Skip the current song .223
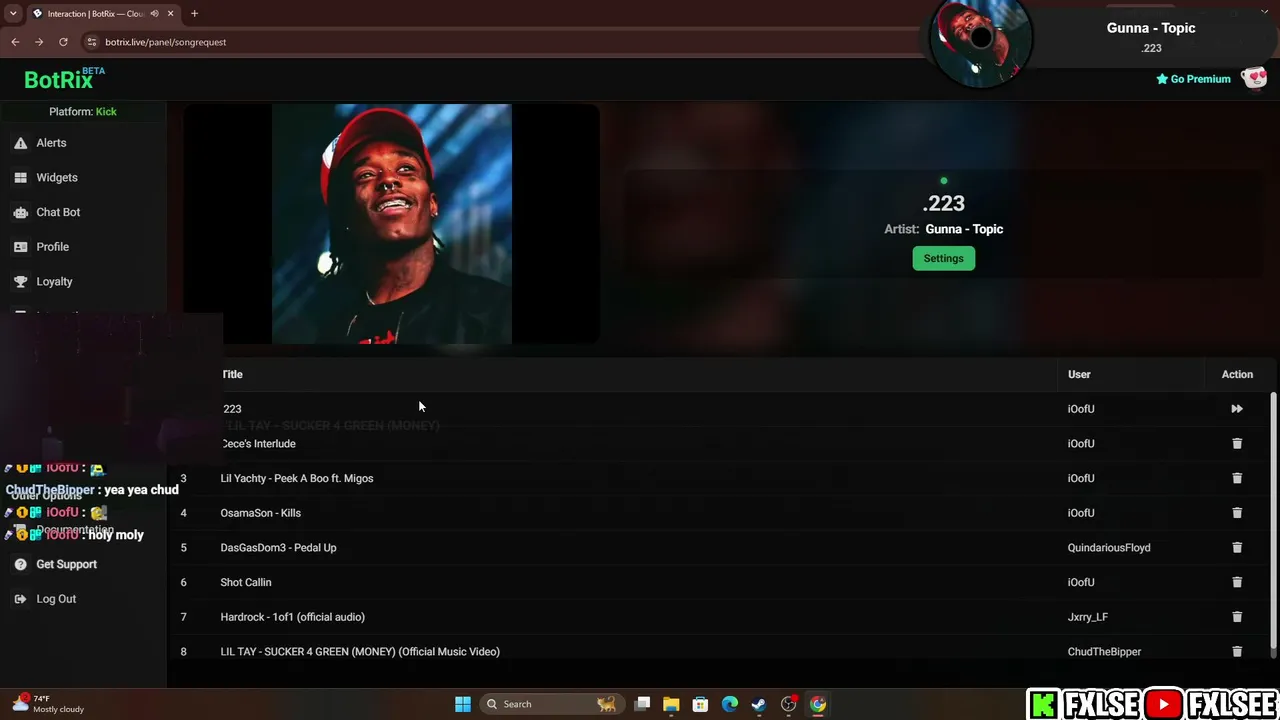This screenshot has height=720, width=1280. click(x=1237, y=409)
